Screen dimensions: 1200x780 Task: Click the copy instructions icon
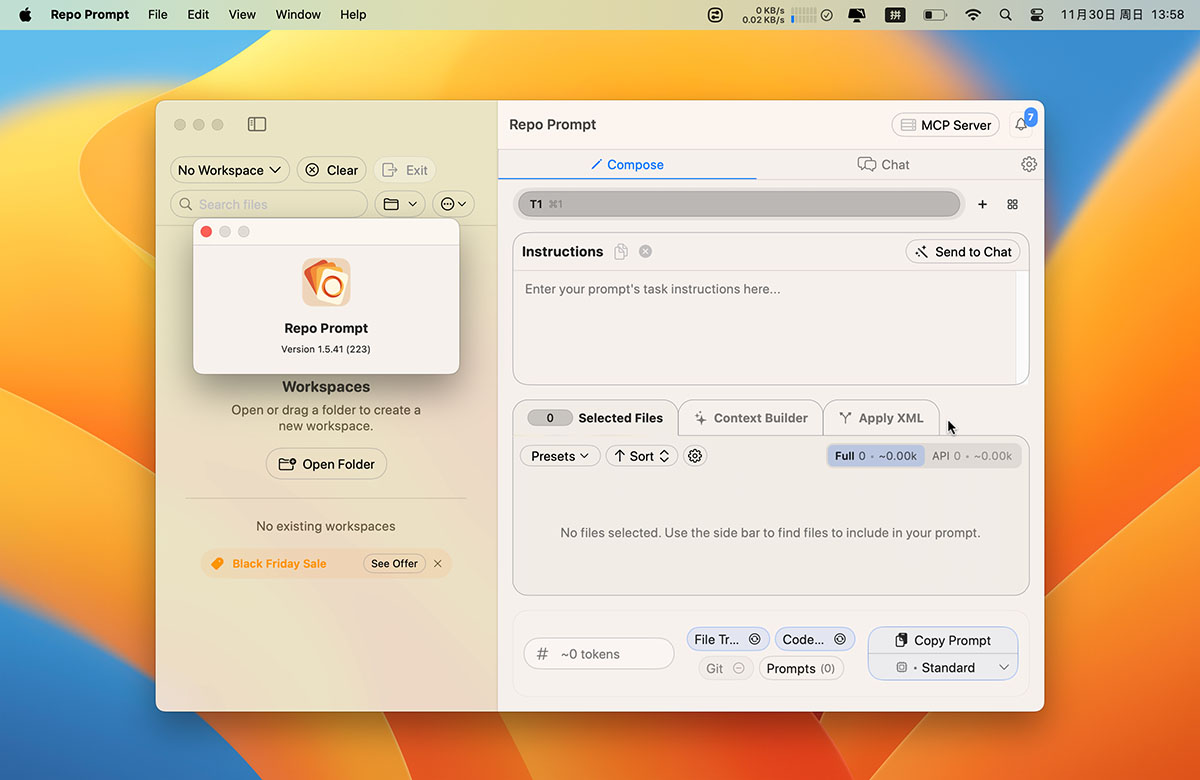point(621,252)
